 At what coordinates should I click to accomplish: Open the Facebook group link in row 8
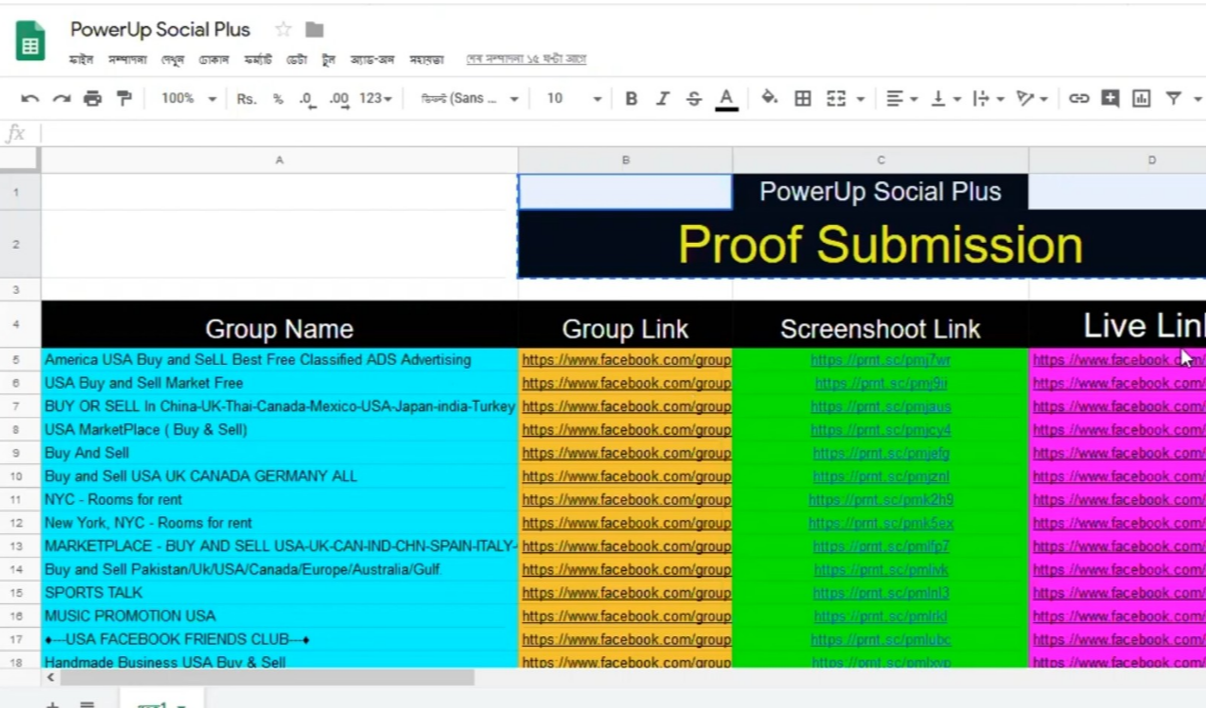[x=626, y=430]
